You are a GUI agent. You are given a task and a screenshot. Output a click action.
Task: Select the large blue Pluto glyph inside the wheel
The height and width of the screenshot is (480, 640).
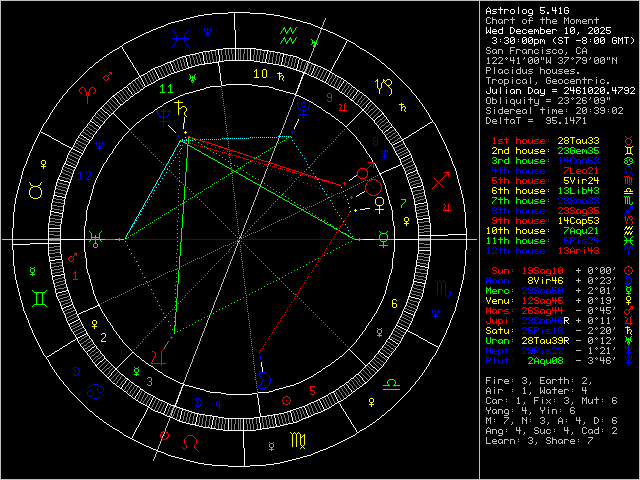click(x=303, y=109)
